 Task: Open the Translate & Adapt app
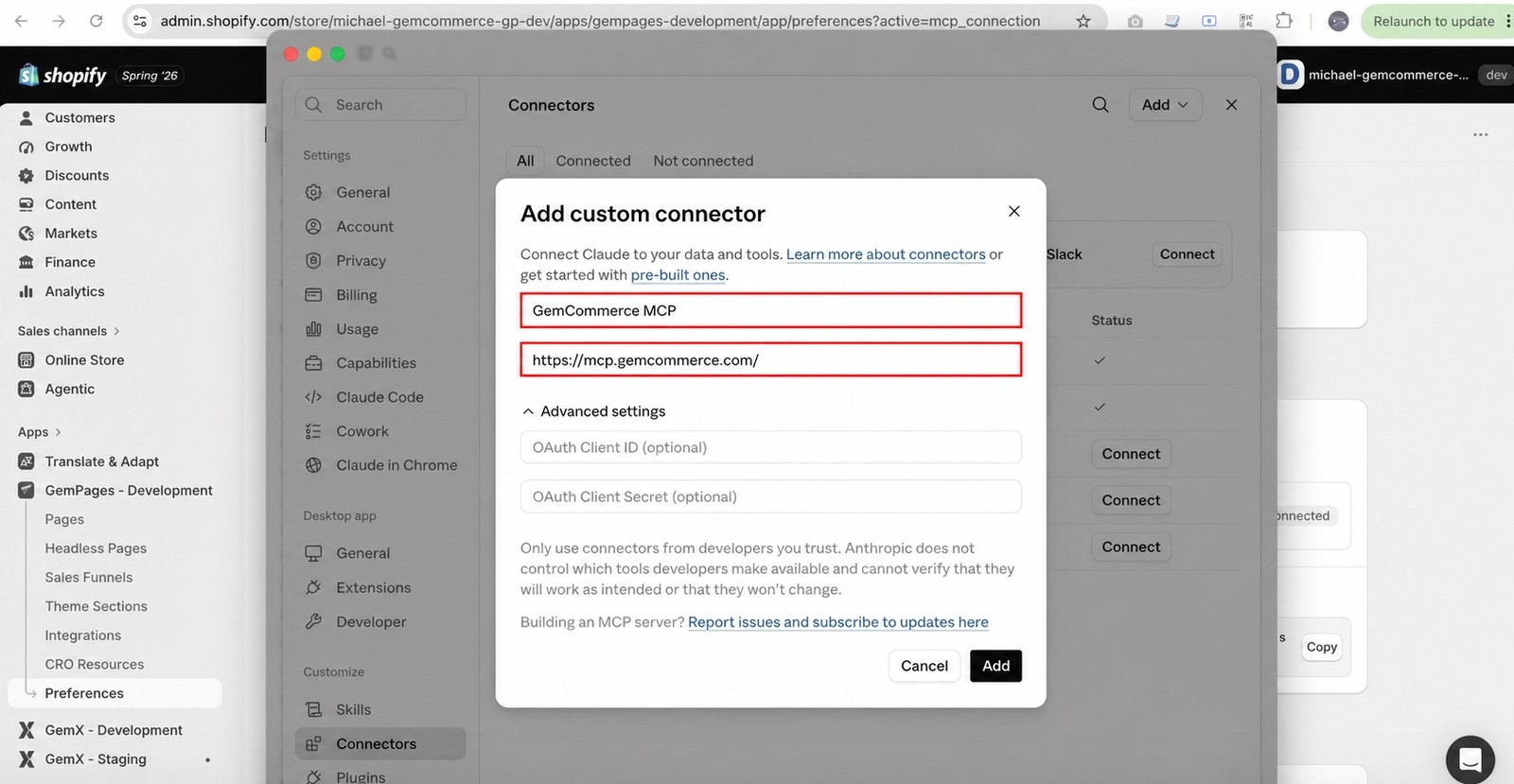(x=101, y=462)
